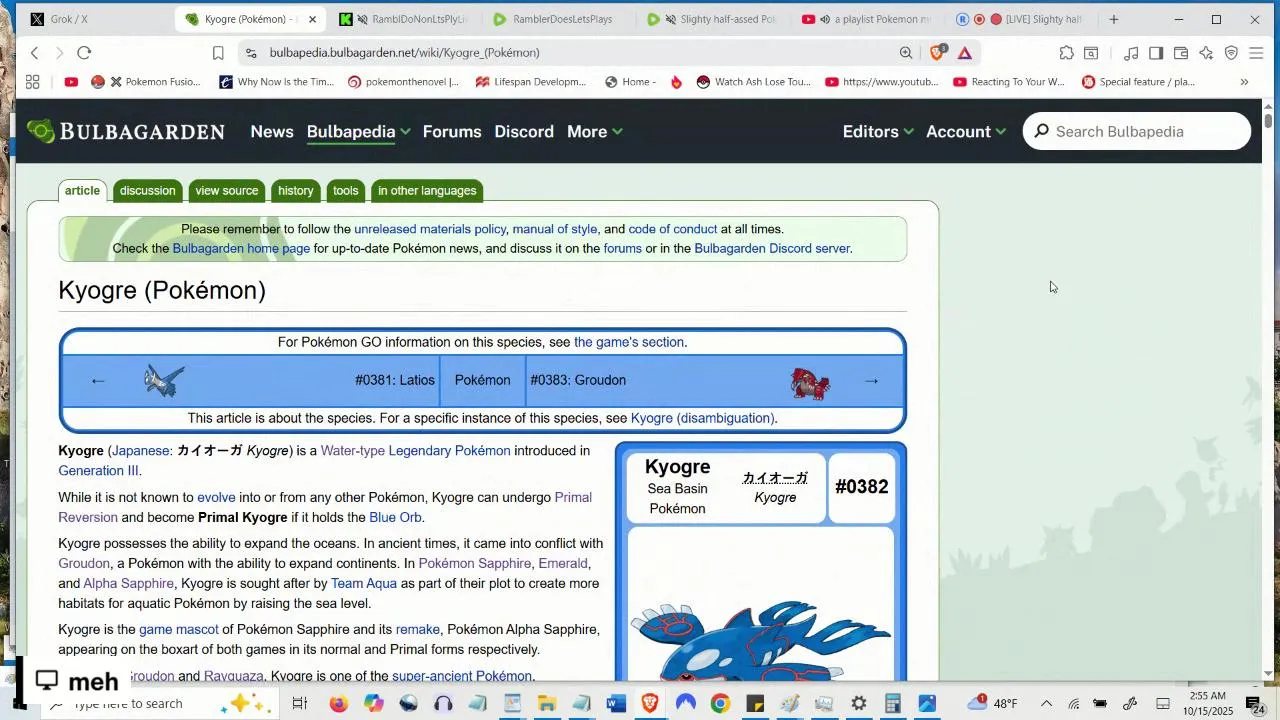Go back using the browser back arrow
The height and width of the screenshot is (720, 1280).
[35, 53]
